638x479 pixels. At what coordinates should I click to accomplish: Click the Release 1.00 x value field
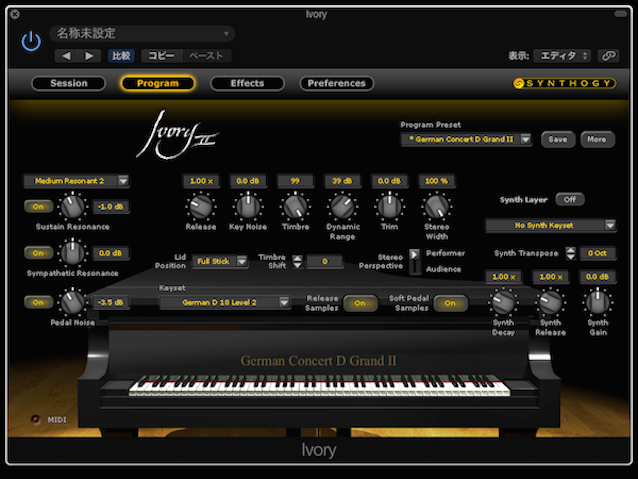tap(201, 181)
